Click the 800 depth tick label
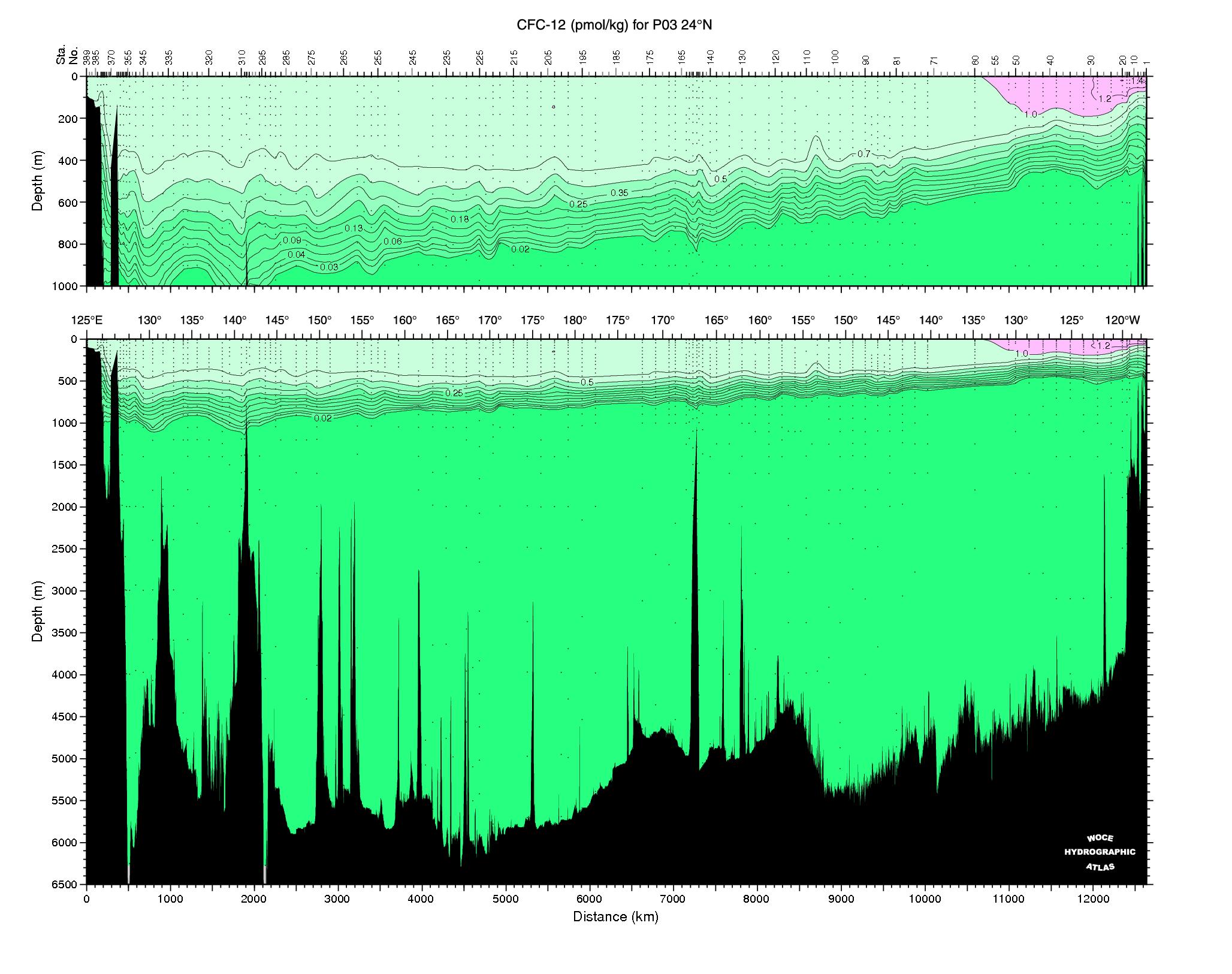Image resolution: width=1232 pixels, height=974 pixels. click(x=68, y=245)
